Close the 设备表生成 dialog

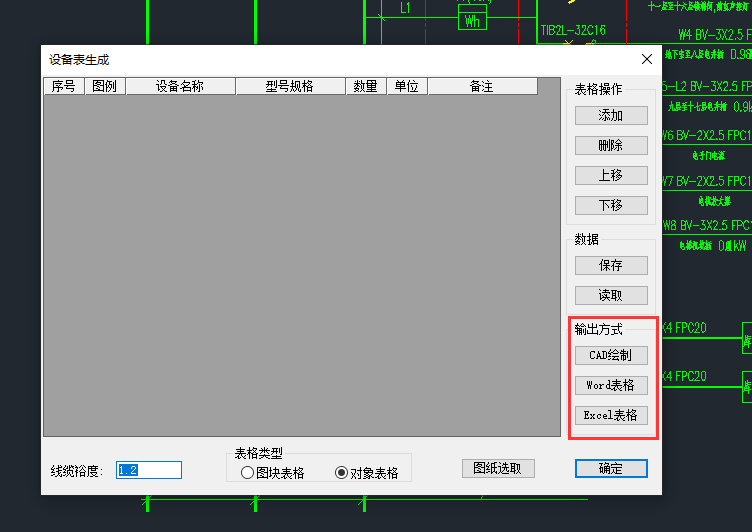coord(646,60)
